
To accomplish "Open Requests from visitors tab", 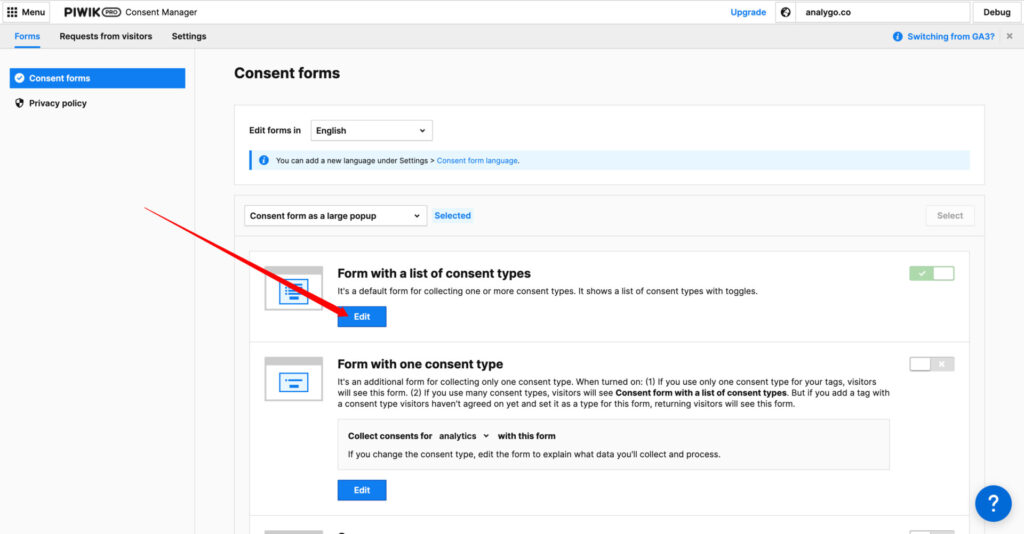I will pos(106,37).
